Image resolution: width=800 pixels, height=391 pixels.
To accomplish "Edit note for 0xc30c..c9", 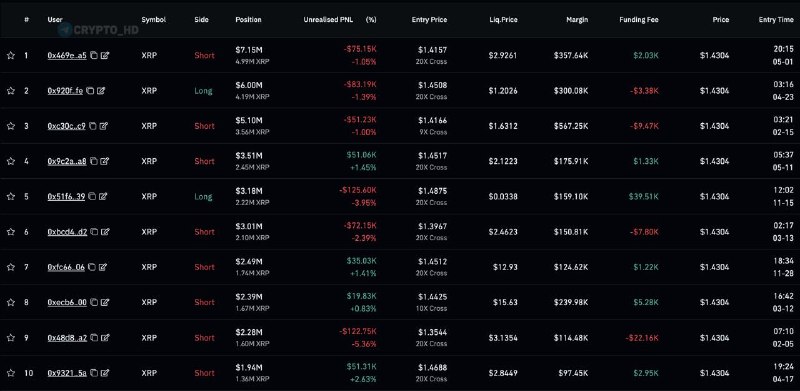I will pos(104,126).
